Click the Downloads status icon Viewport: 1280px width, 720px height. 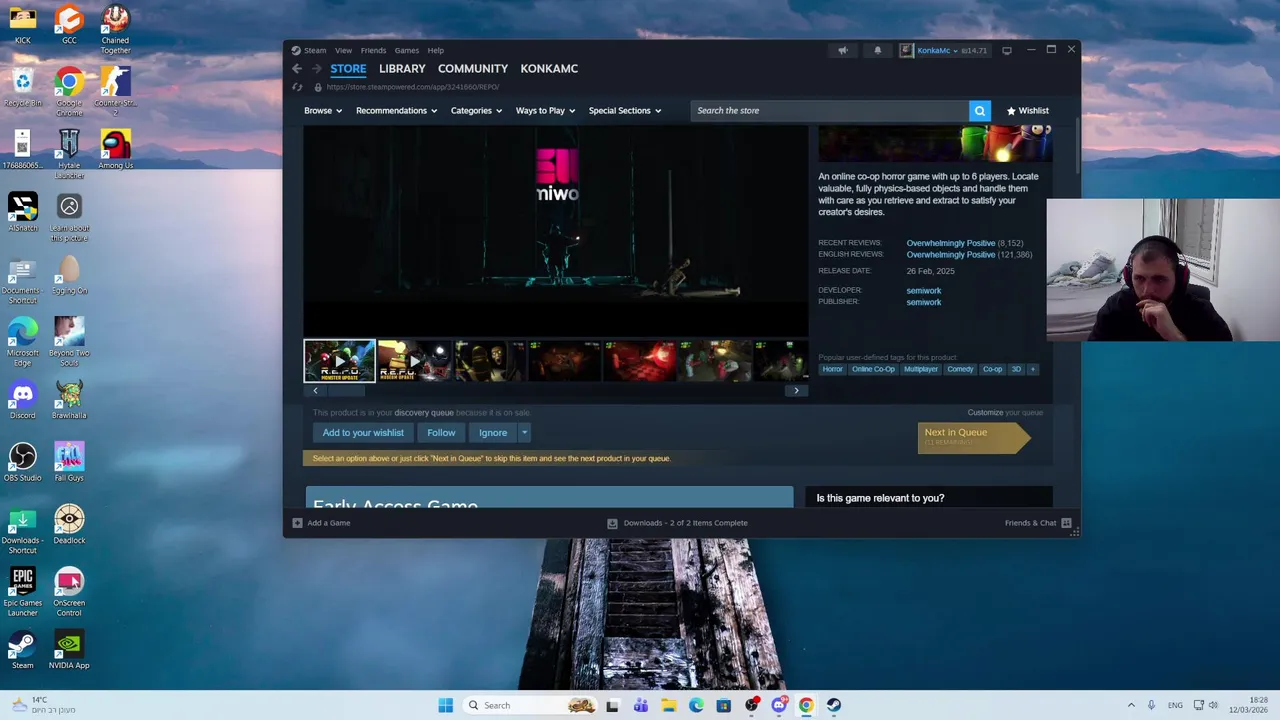[612, 523]
